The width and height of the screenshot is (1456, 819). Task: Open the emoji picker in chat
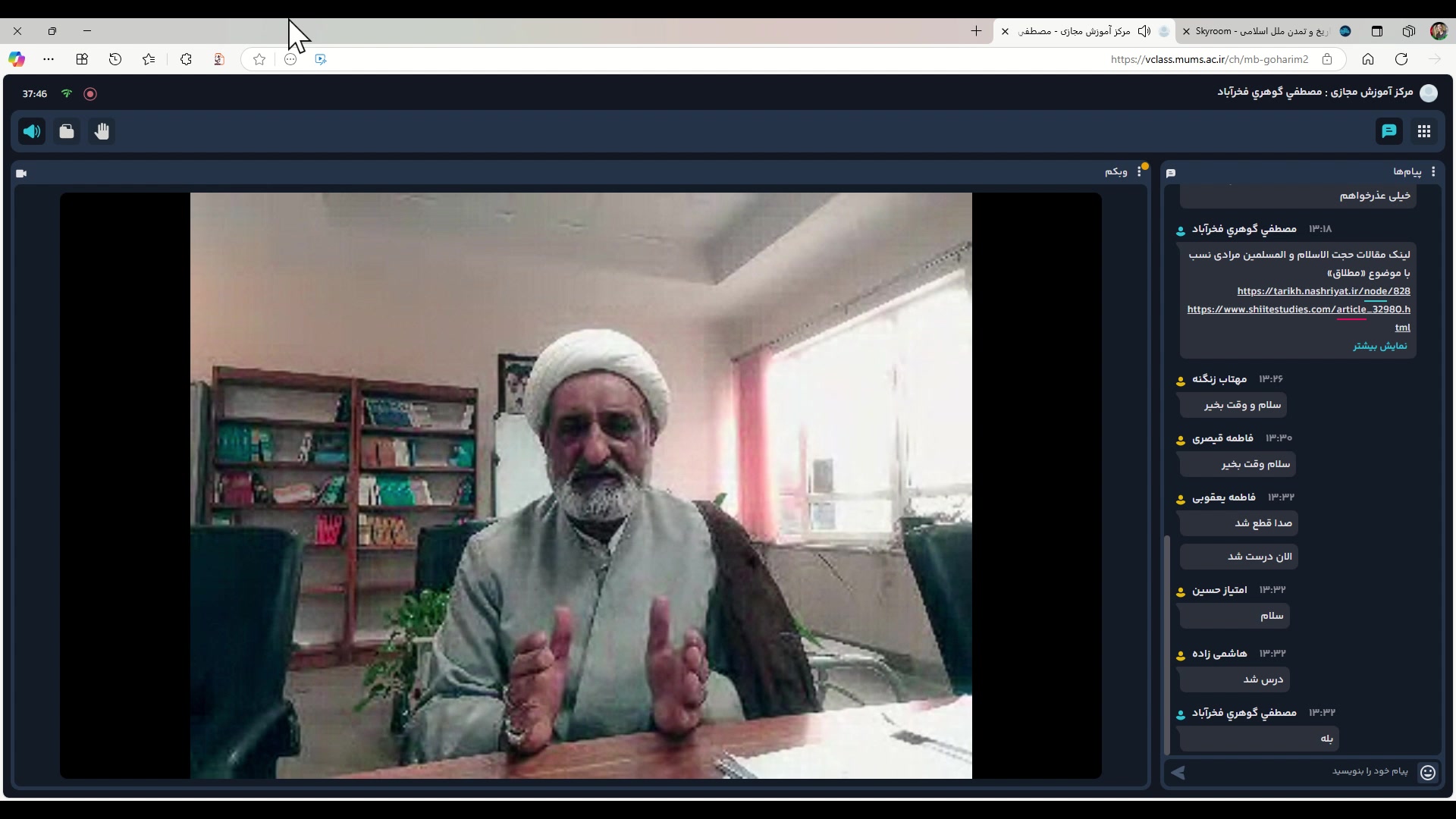1427,772
